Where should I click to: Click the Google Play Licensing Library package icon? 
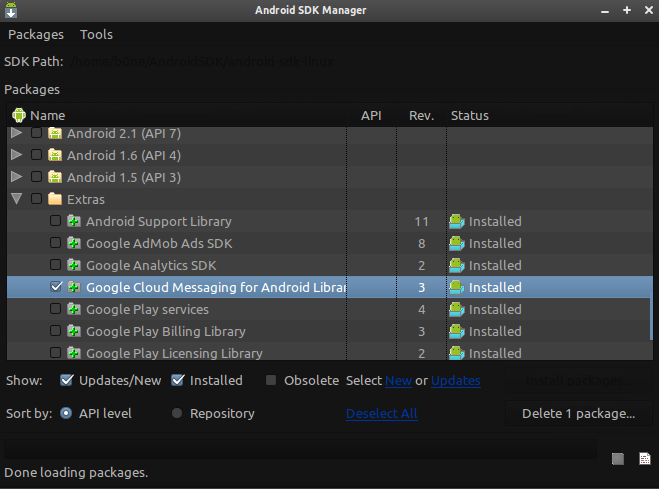74,353
